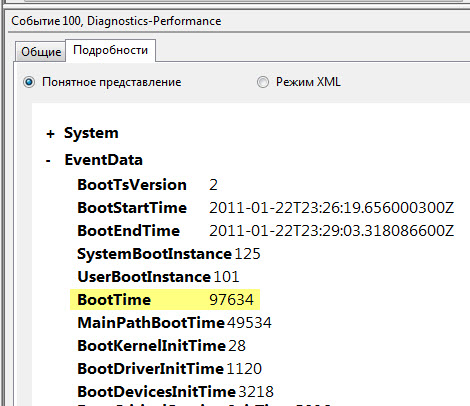Click the BootStartTime label
Image resolution: width=470 pixels, height=406 pixels.
click(132, 208)
